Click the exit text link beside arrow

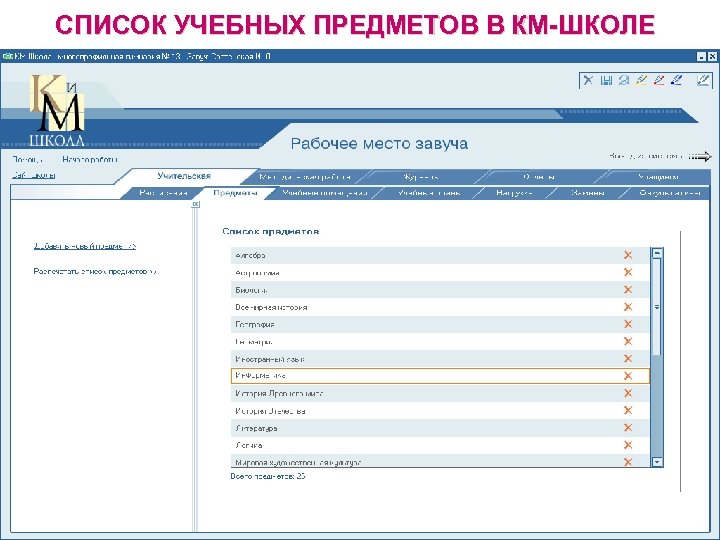pos(647,156)
